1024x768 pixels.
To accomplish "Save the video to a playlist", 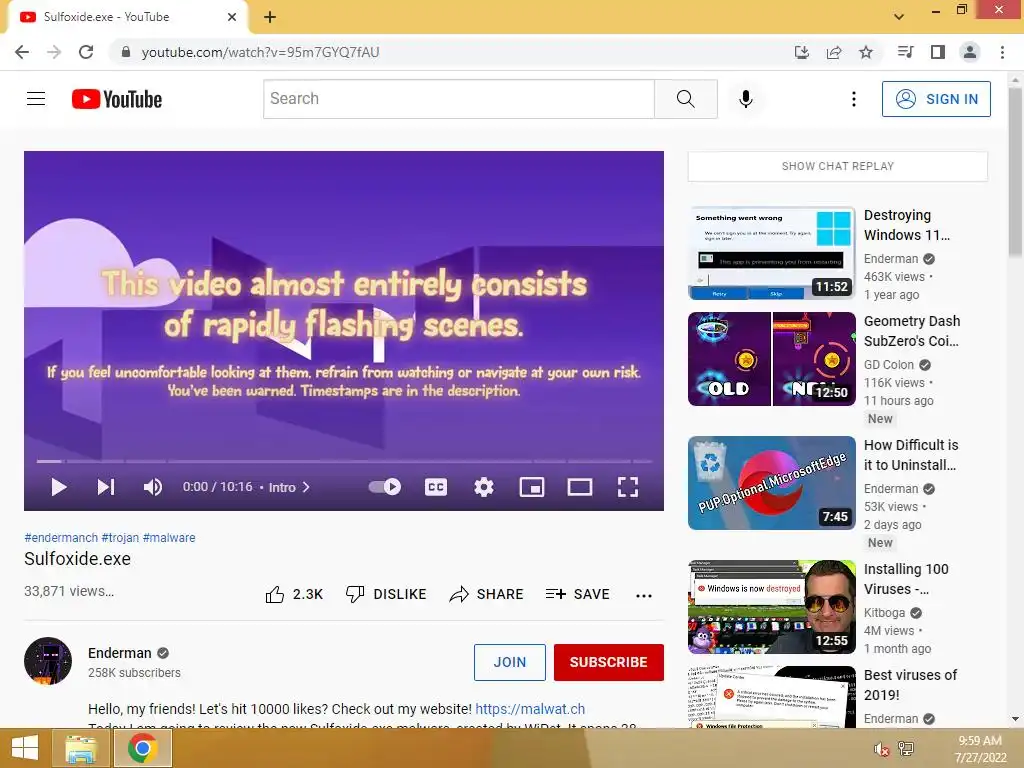I will 577,594.
